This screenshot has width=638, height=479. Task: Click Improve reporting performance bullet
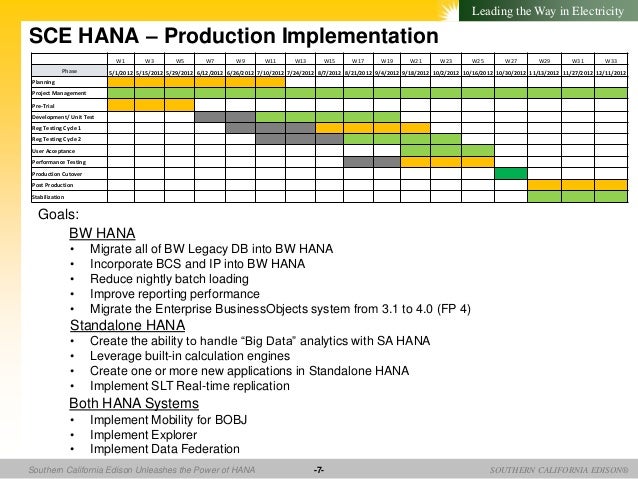[175, 294]
